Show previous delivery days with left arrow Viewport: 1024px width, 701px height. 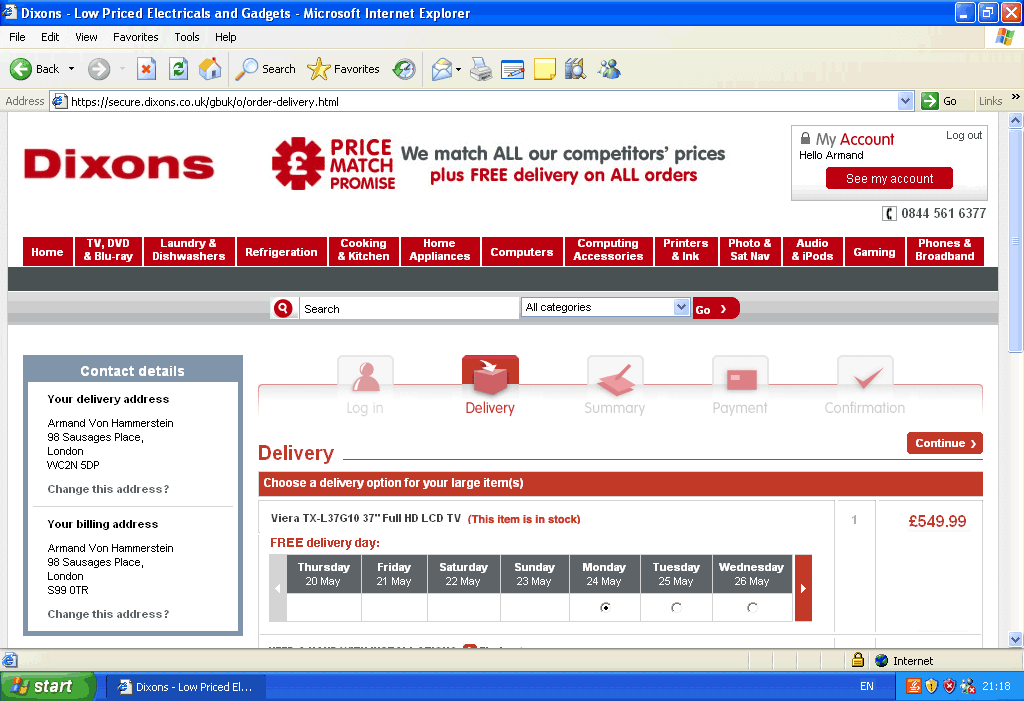click(x=278, y=588)
